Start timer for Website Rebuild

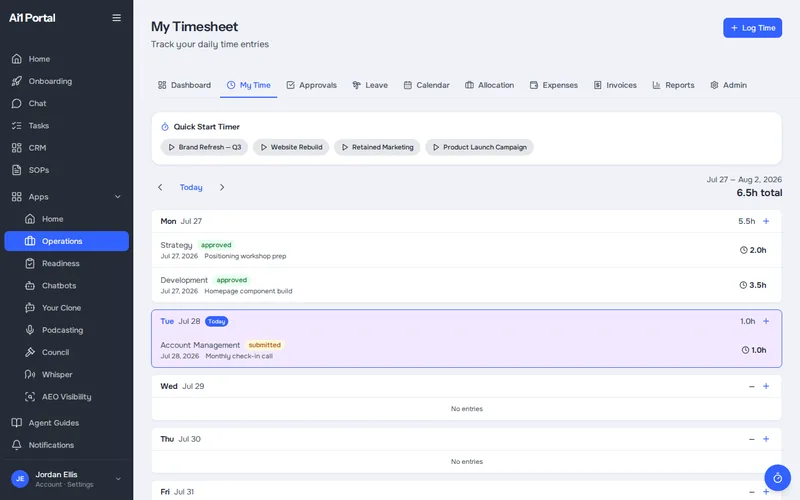[x=291, y=147]
